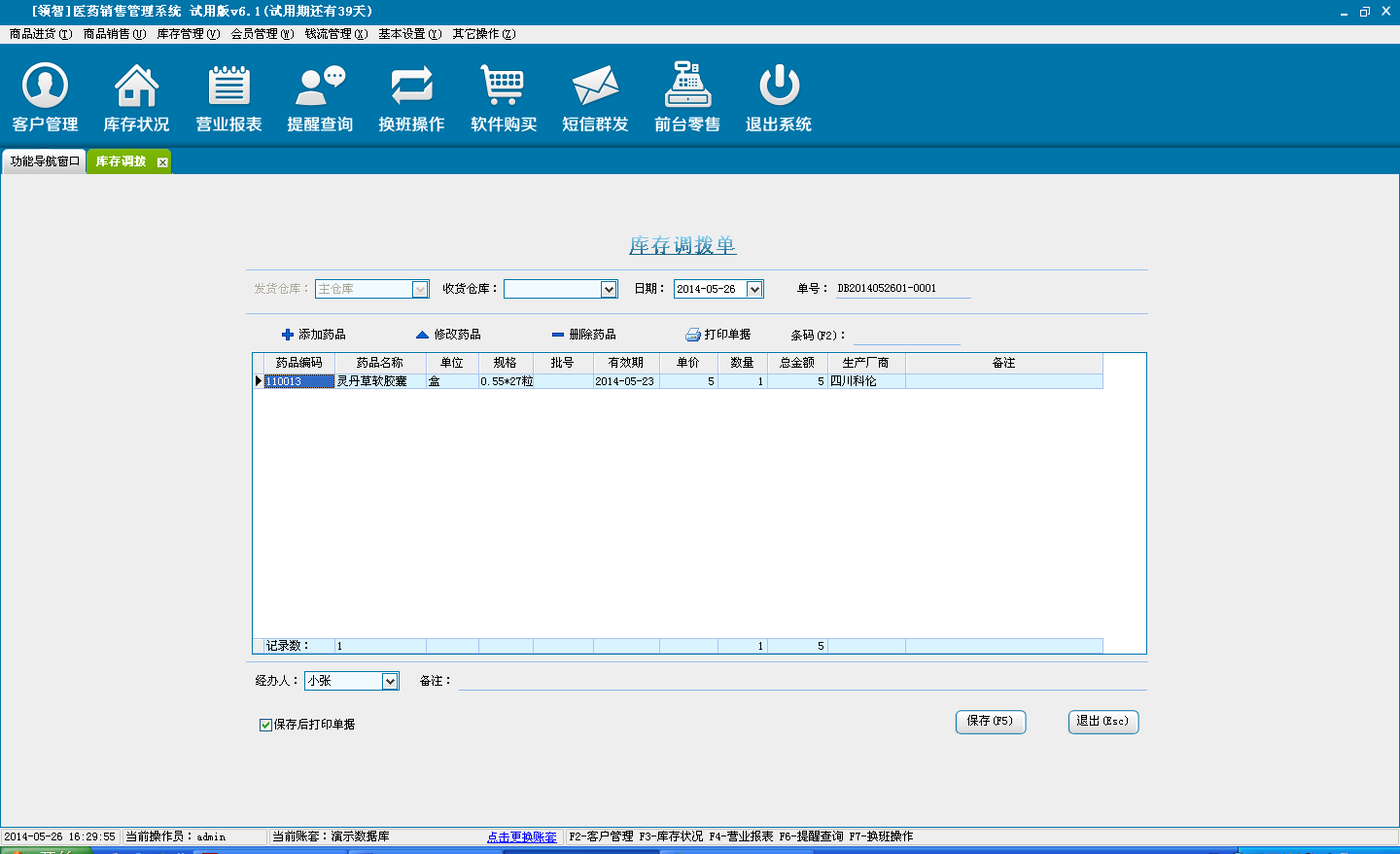Open 营业报表 business report icon
Screen dimensions: 1400x854
[228, 88]
